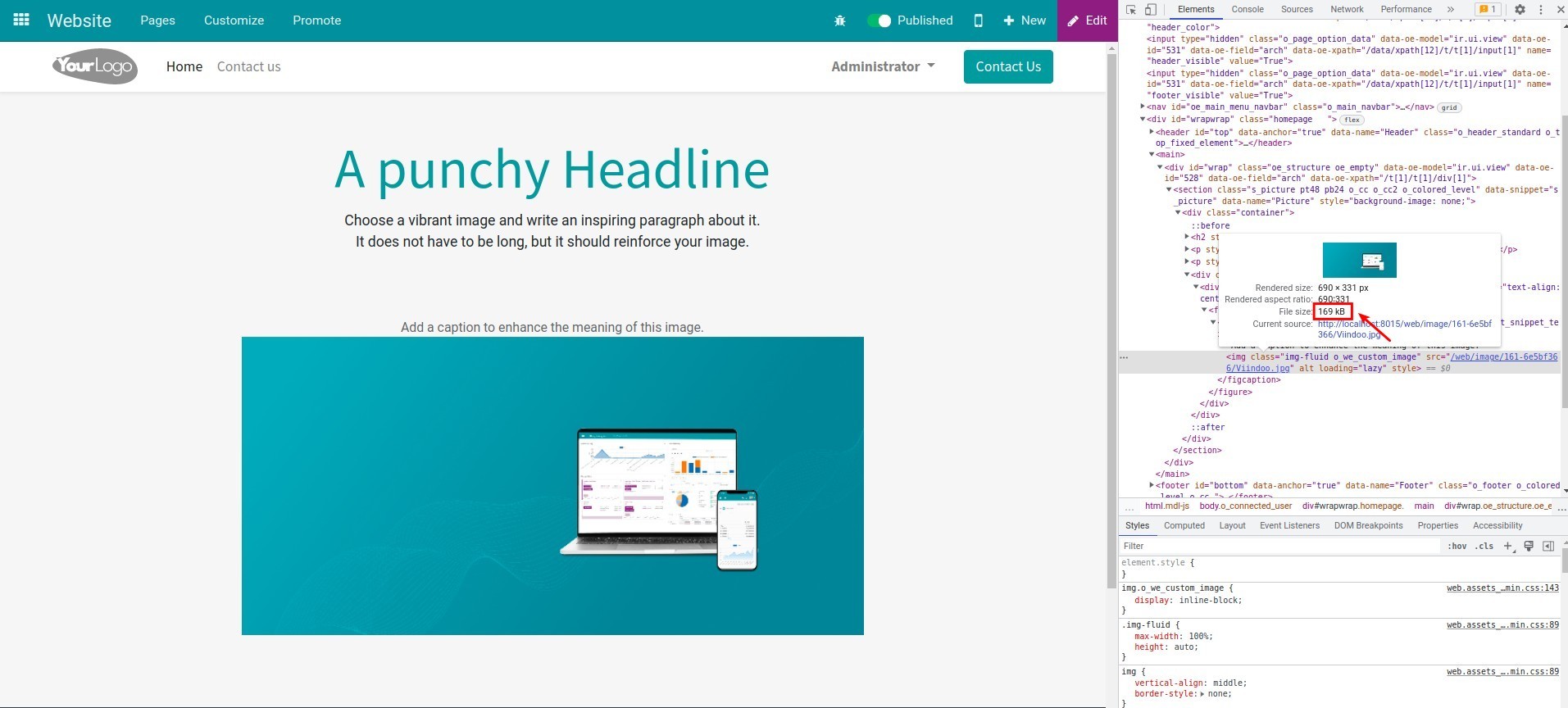This screenshot has height=708, width=1568.
Task: Expand the nav oe_main_menu_navbar node
Action: 1143,107
